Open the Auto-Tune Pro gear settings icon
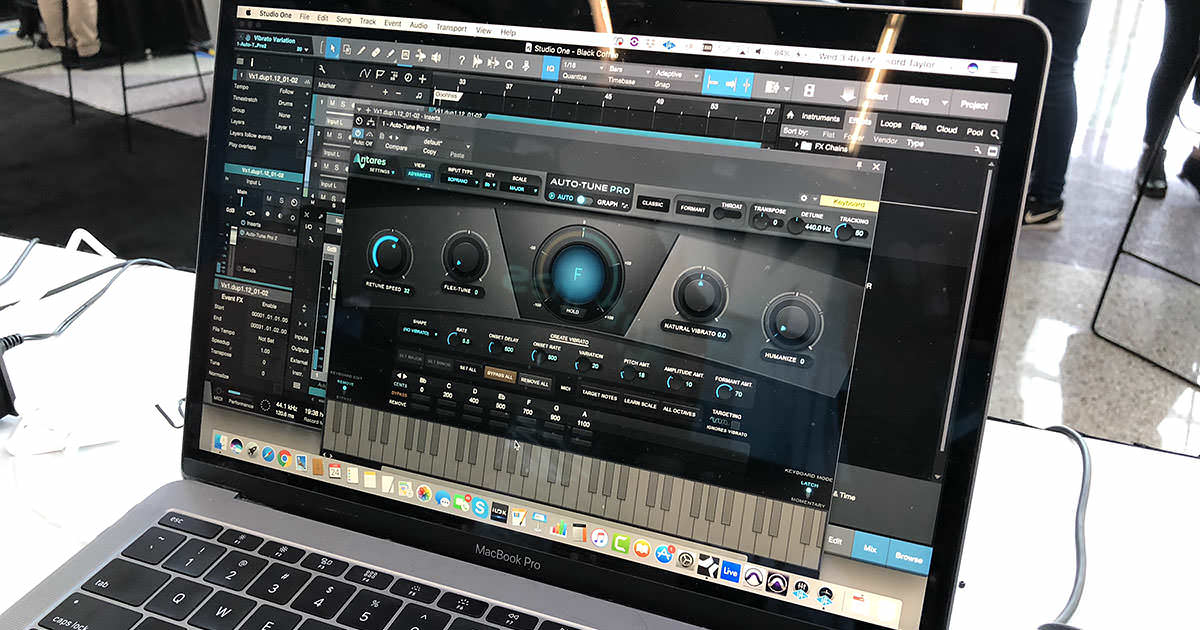The width and height of the screenshot is (1200, 630). click(803, 199)
